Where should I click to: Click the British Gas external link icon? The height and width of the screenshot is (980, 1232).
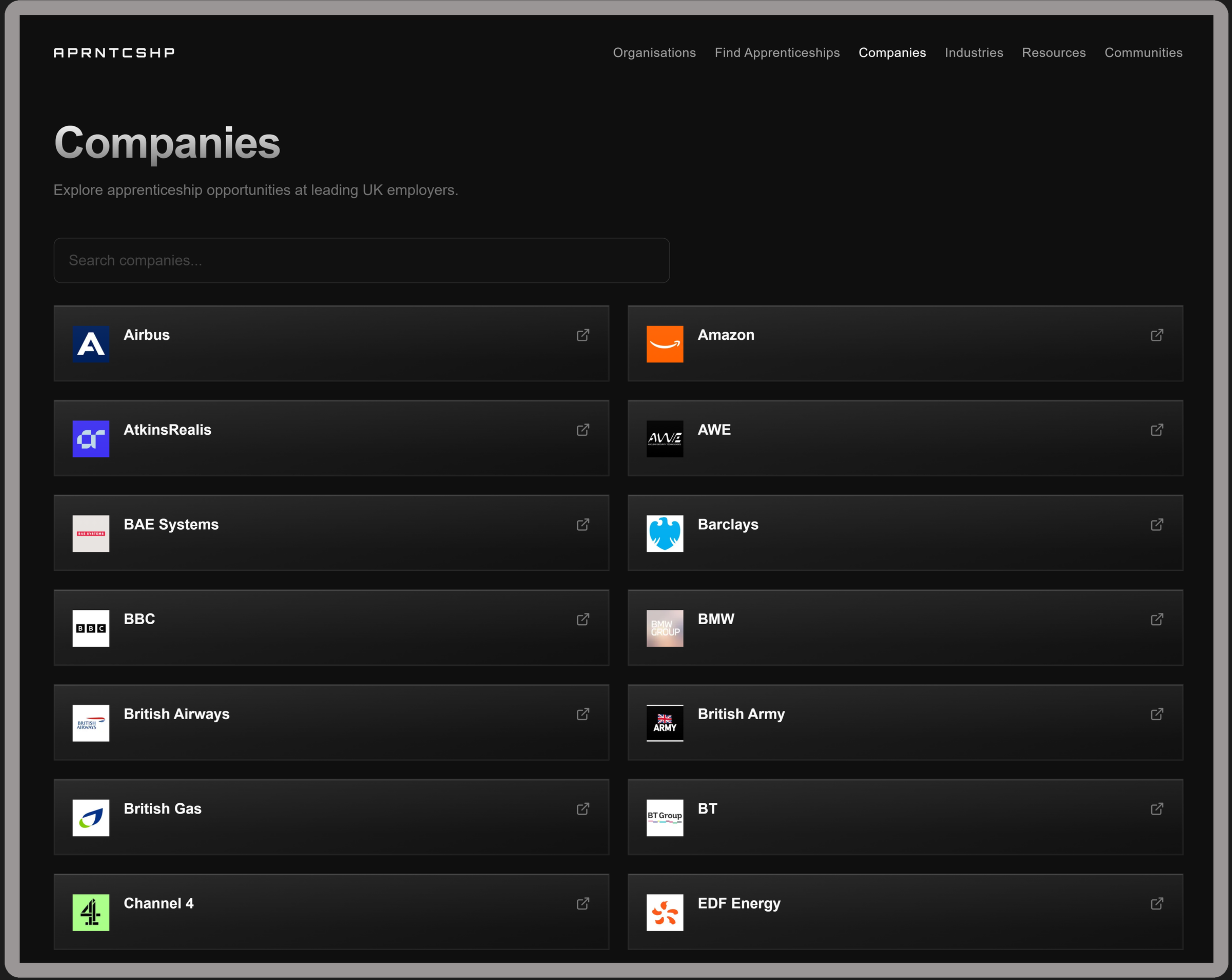pos(582,809)
